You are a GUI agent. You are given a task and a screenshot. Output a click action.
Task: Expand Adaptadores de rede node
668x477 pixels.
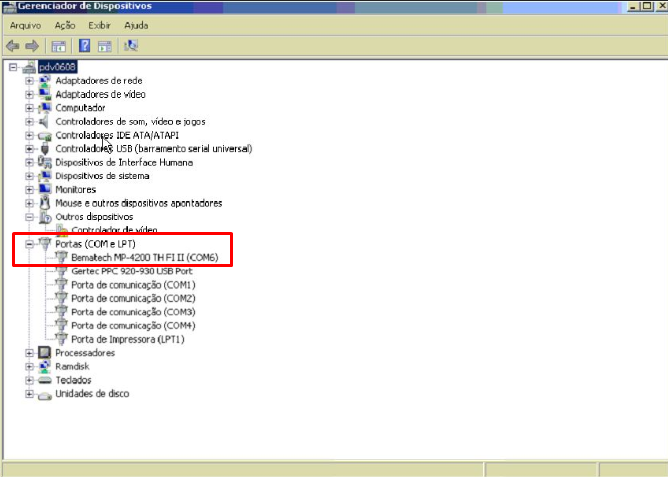coord(29,80)
